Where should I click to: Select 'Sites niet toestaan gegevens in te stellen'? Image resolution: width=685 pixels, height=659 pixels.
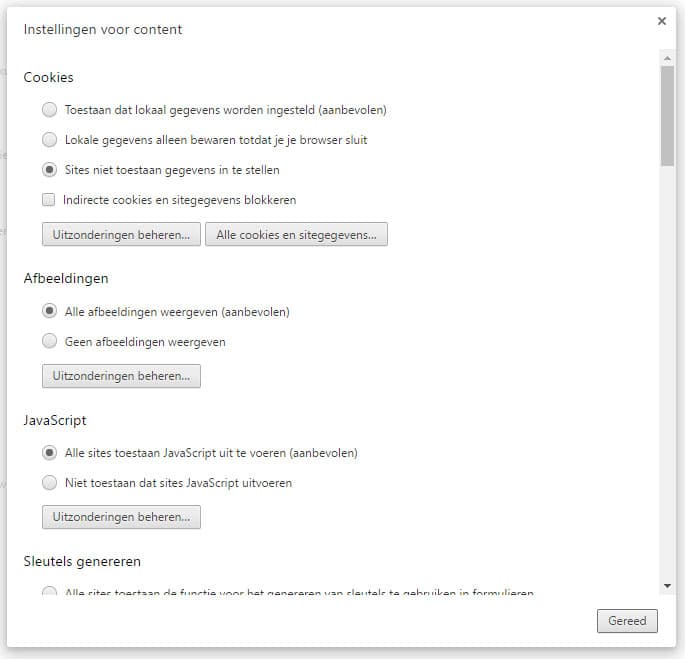(x=49, y=170)
